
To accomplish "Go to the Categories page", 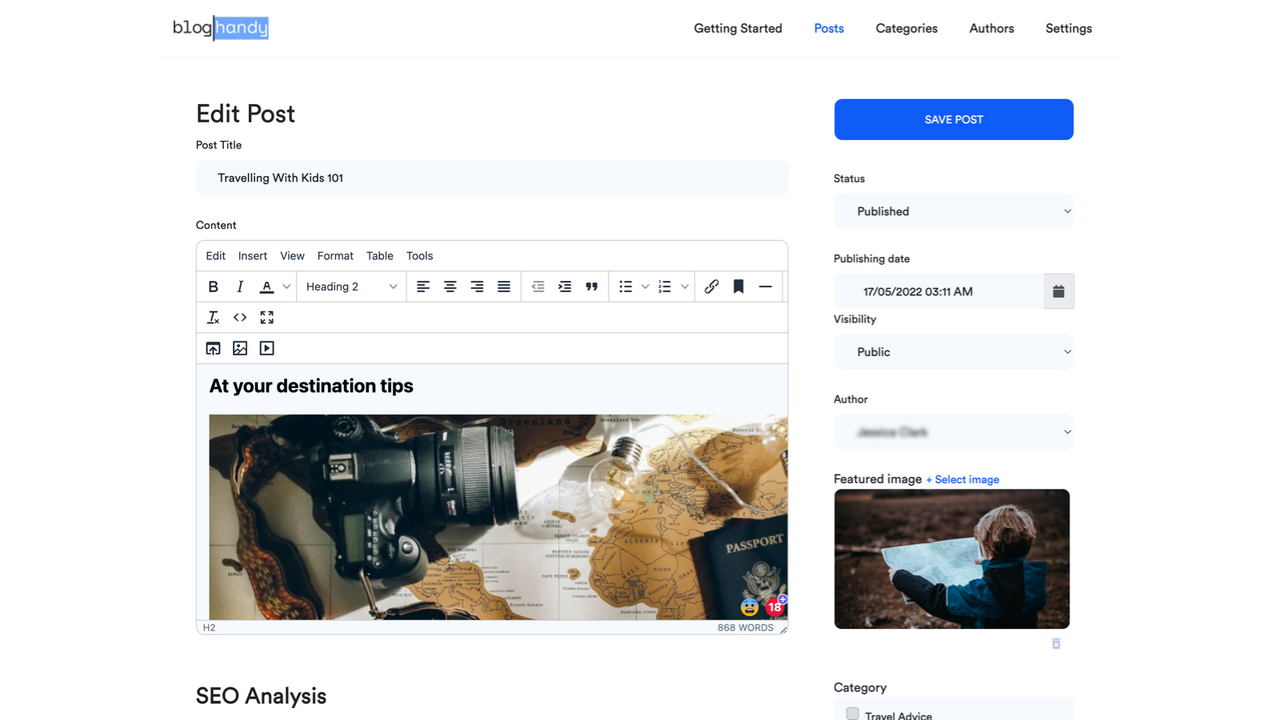I will coord(906,28).
